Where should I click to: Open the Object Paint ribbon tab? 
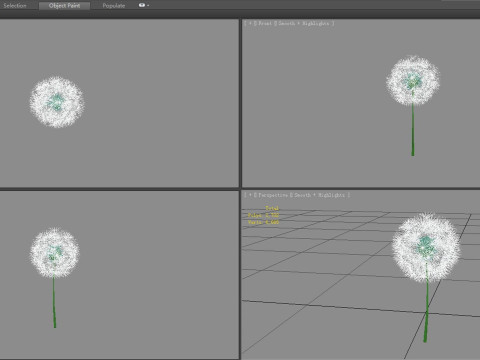tap(64, 6)
